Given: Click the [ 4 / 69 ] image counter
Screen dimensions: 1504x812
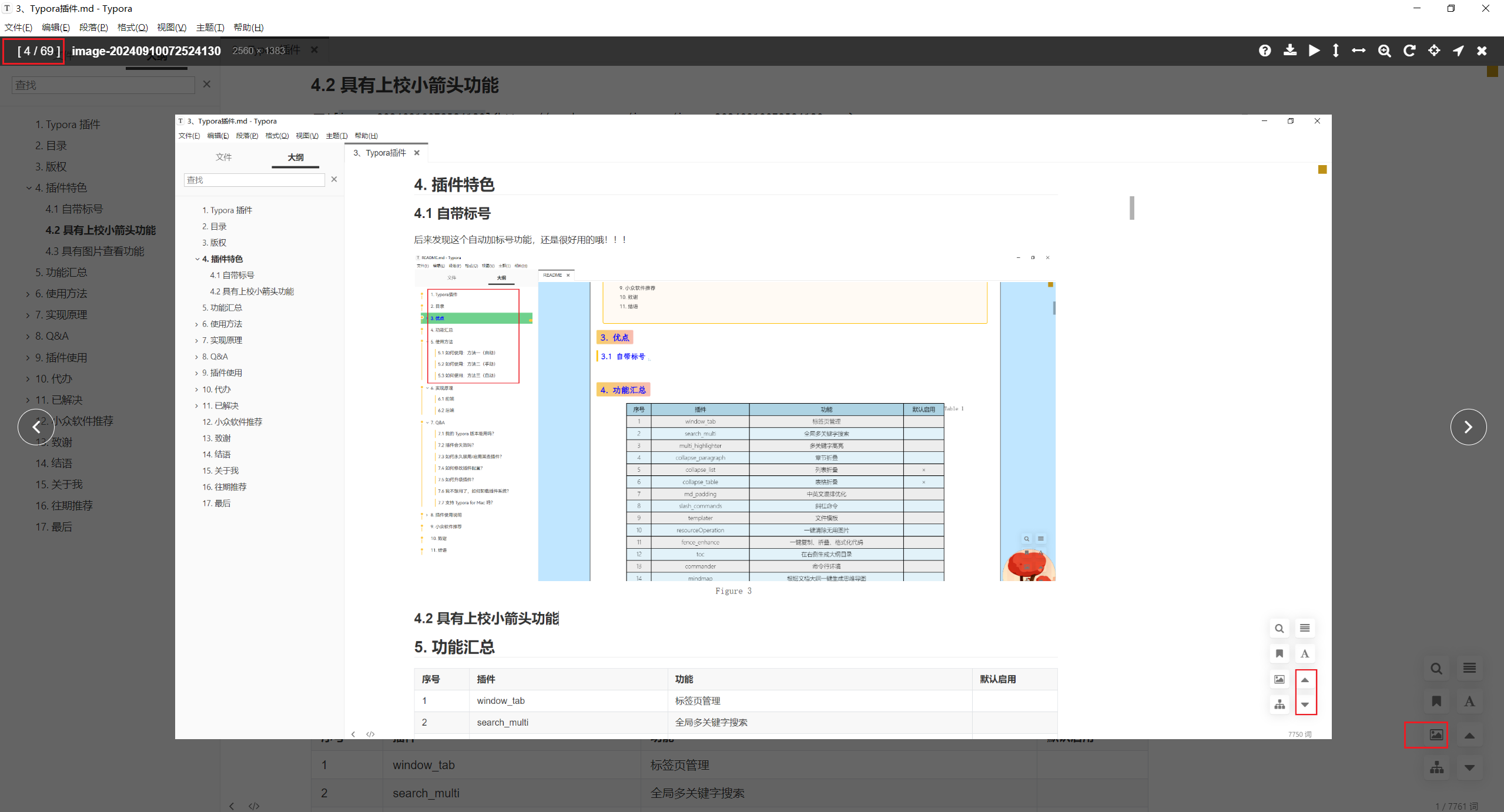Looking at the screenshot, I should coord(39,51).
